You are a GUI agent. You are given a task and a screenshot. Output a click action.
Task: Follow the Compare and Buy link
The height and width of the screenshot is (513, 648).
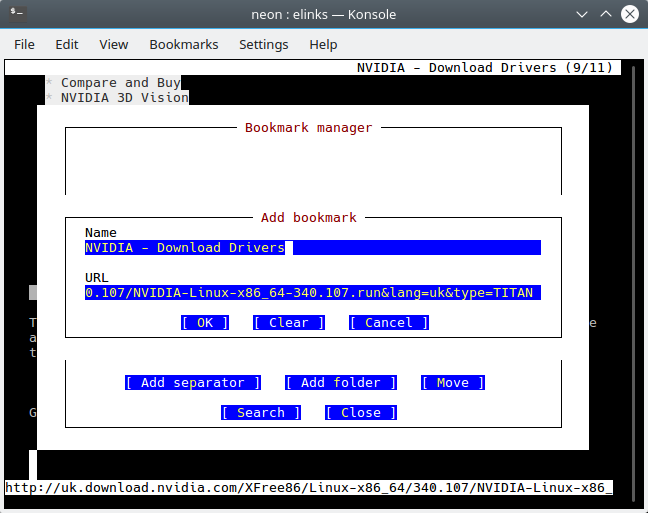tap(121, 83)
